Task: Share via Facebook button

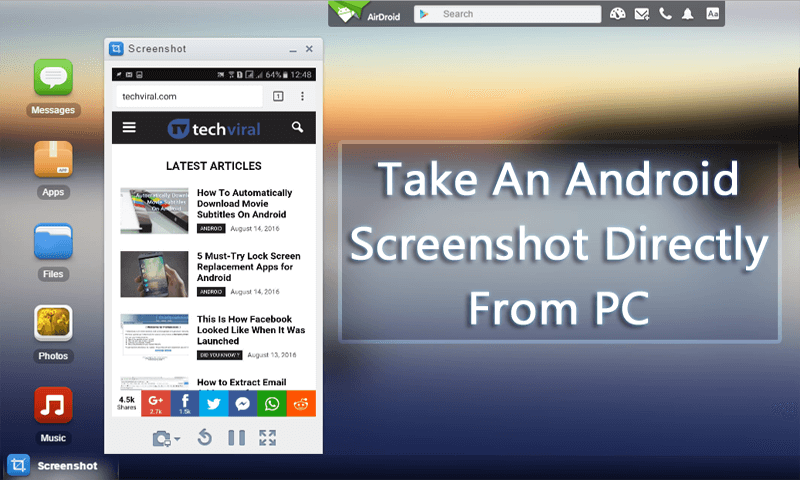Action: point(185,403)
